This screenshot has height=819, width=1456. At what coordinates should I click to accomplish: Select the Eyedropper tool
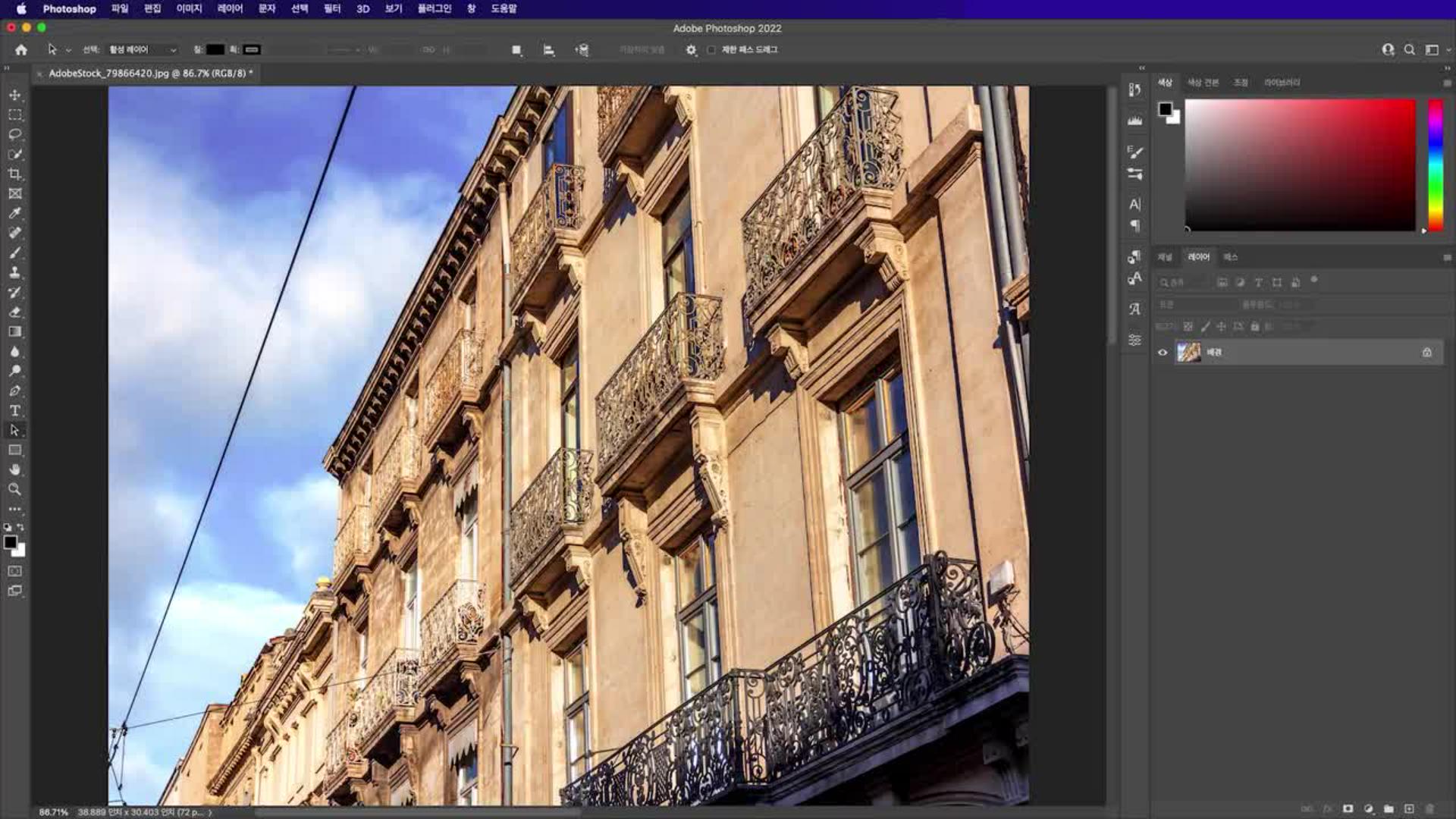(x=14, y=213)
